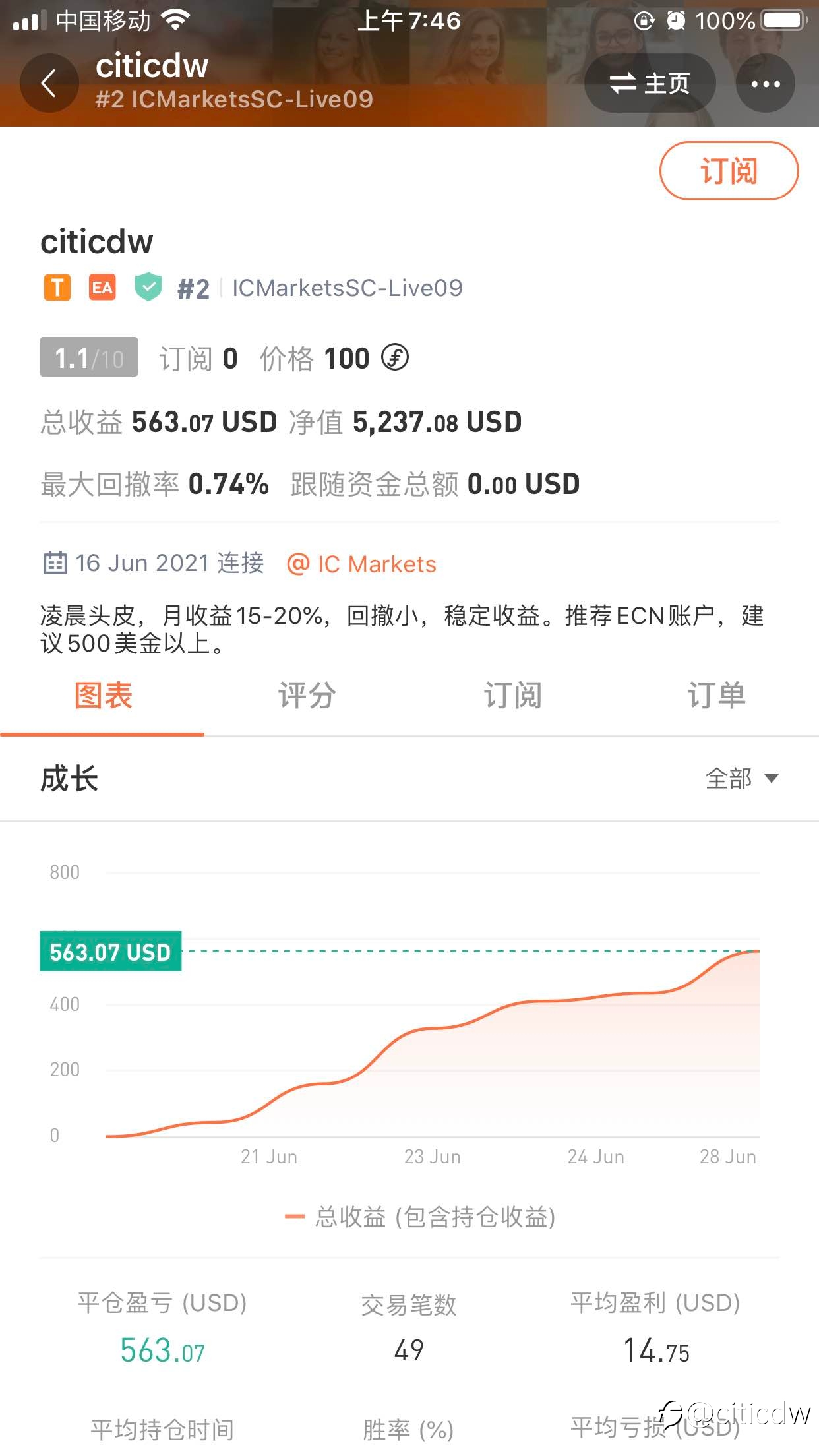Image resolution: width=819 pixels, height=1456 pixels.
Task: Tap the 交易笔数 49 statistic
Action: click(x=409, y=1328)
